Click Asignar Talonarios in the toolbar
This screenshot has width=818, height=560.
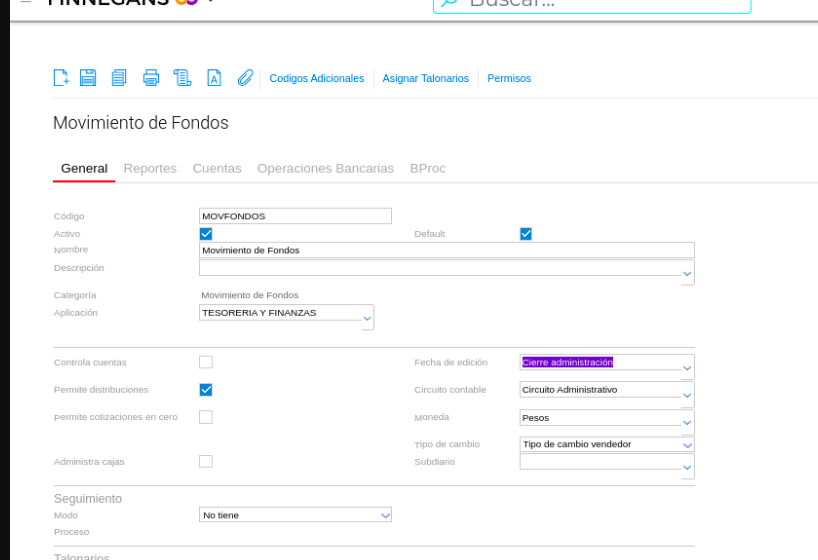pyautogui.click(x=425, y=78)
